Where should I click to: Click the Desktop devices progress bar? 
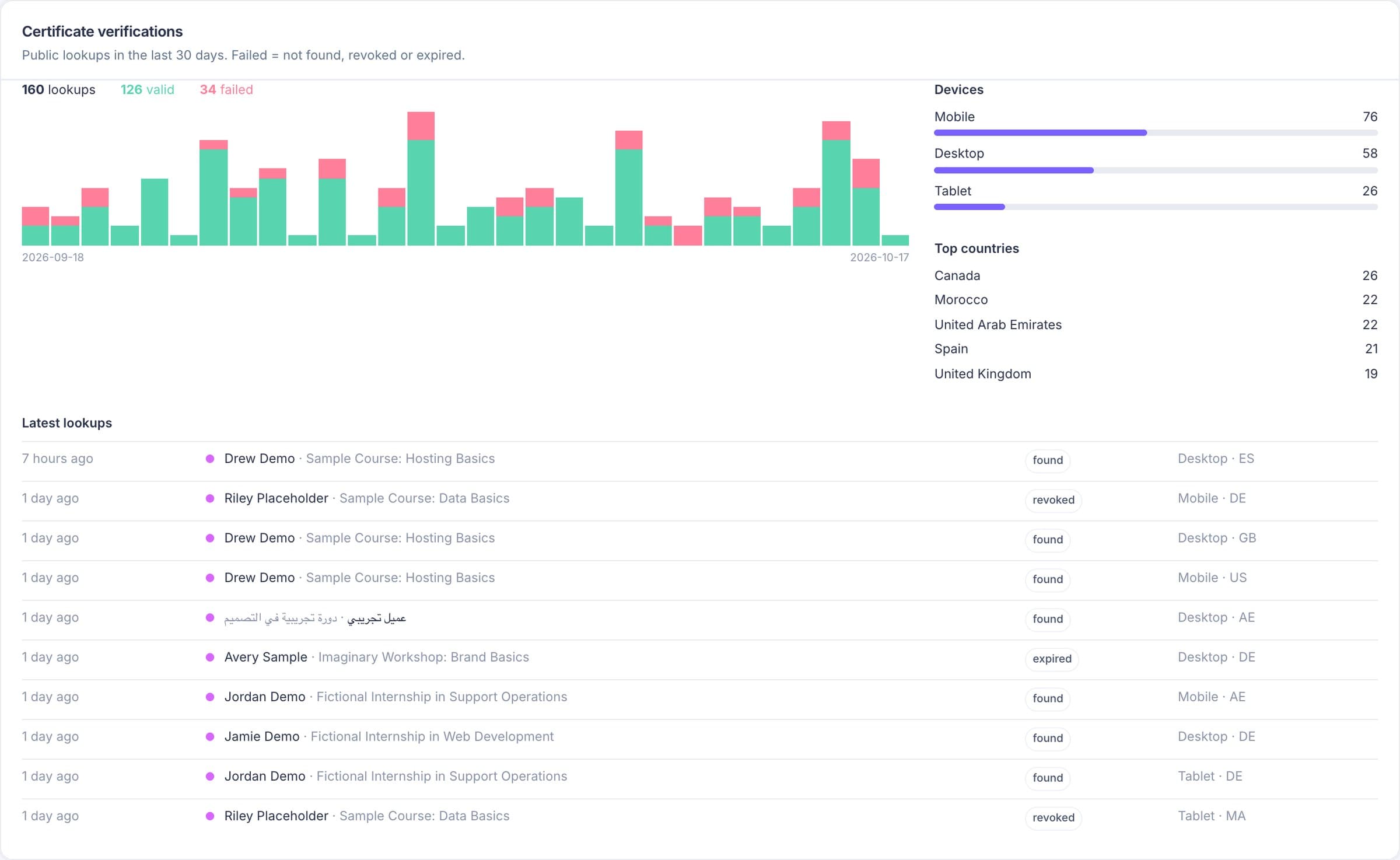1156,170
